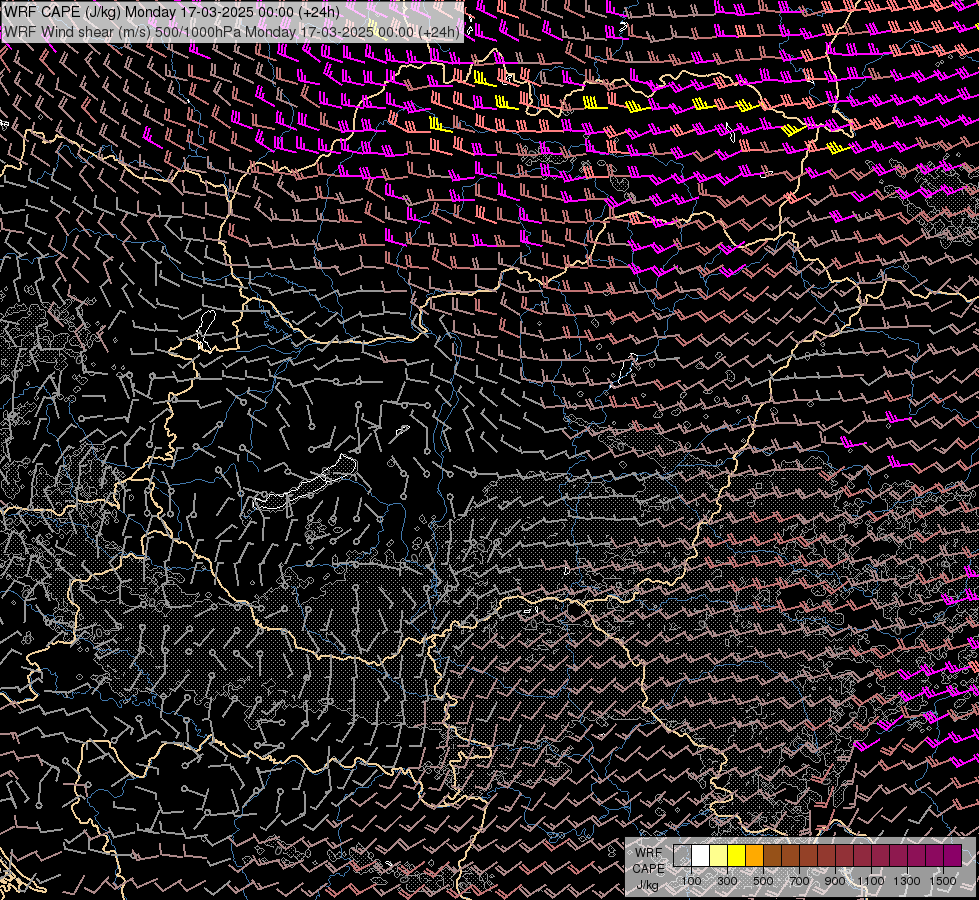
Task: Click the legend value 900
Action: [x=835, y=881]
